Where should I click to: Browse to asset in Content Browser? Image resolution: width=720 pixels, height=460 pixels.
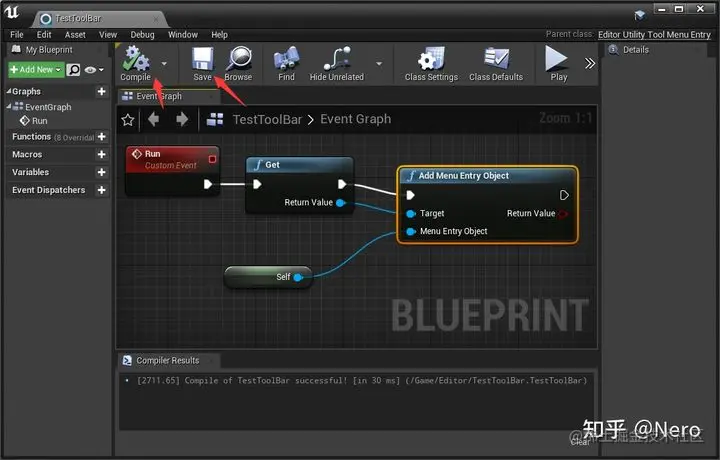coord(238,63)
